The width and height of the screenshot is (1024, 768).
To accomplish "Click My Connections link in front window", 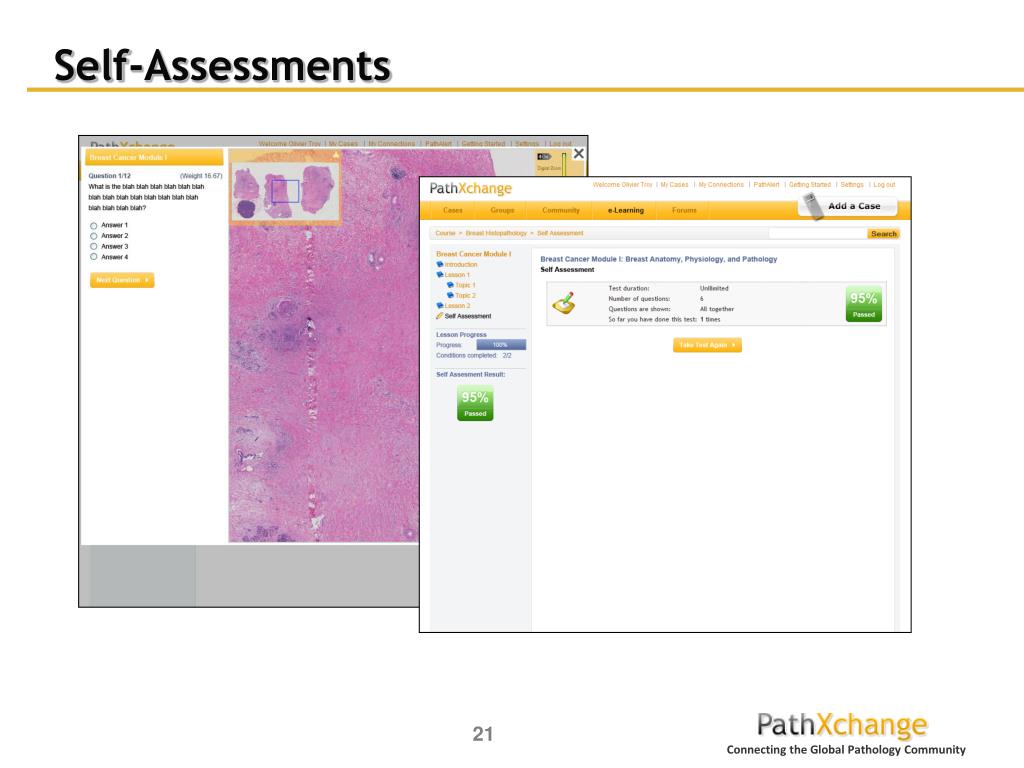I will 721,185.
